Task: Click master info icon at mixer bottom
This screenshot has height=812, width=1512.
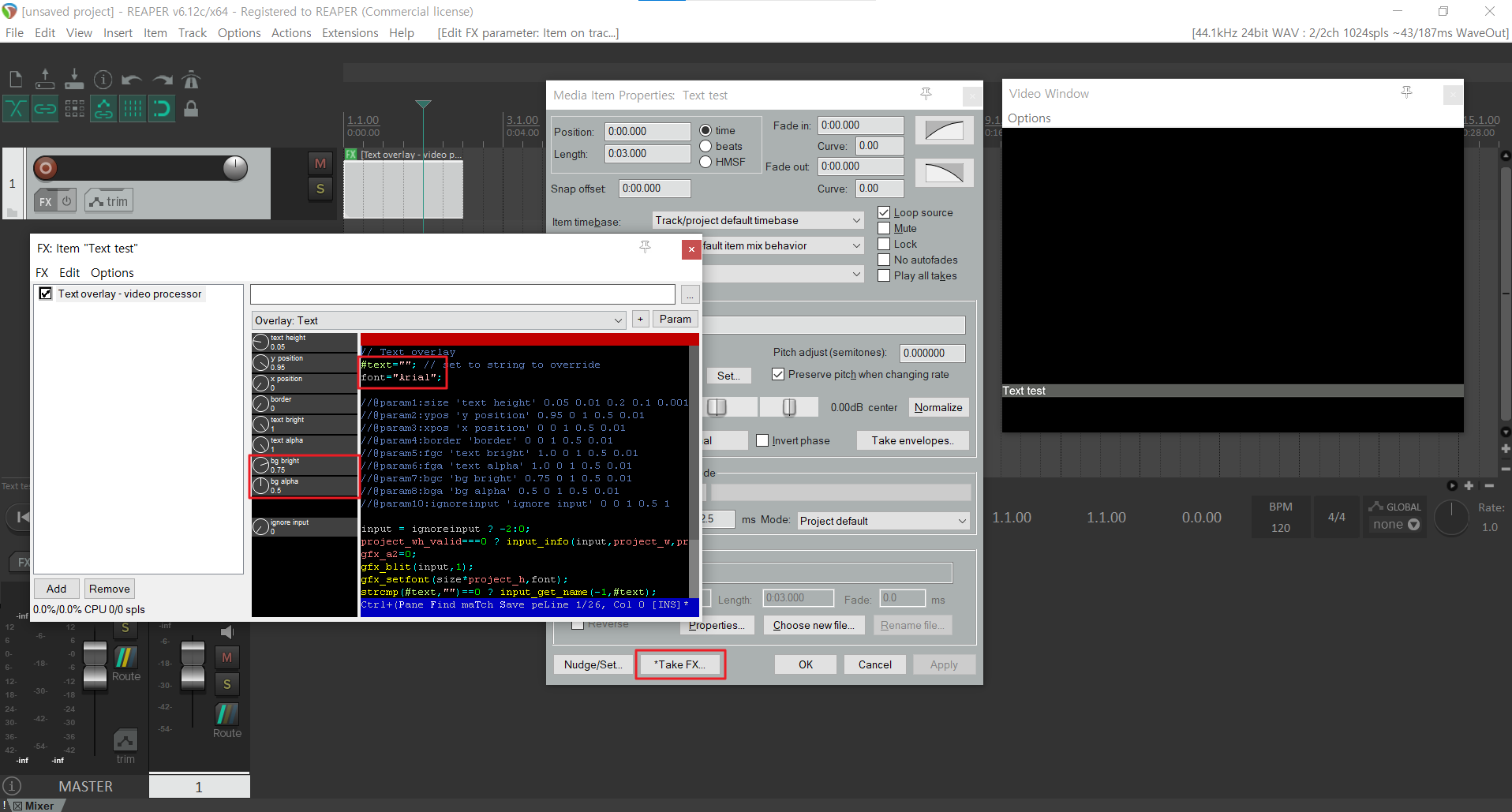Action: pyautogui.click(x=12, y=786)
